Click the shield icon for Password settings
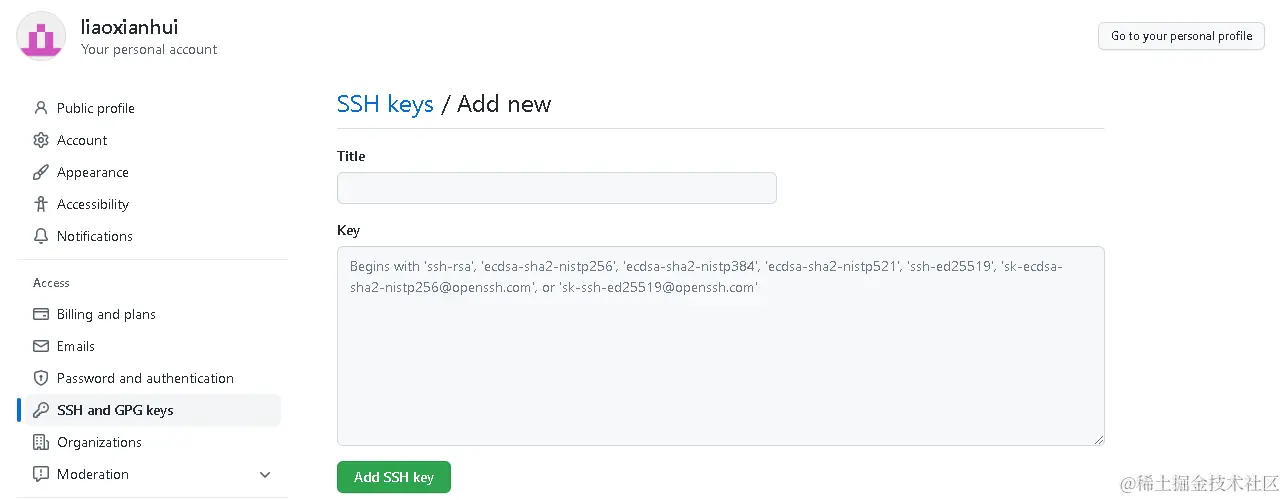 coord(41,378)
